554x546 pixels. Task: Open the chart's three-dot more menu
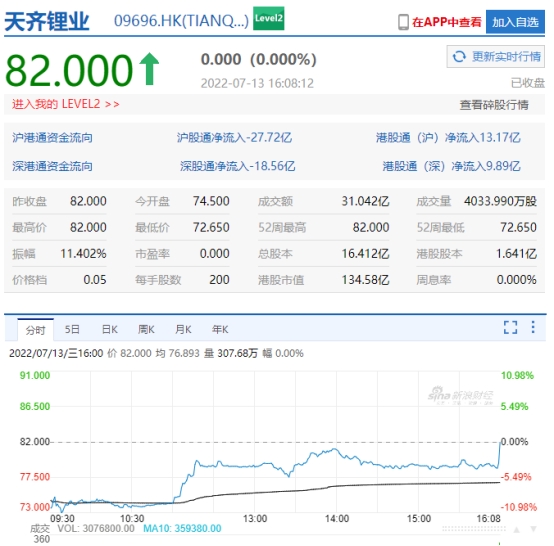(x=533, y=327)
